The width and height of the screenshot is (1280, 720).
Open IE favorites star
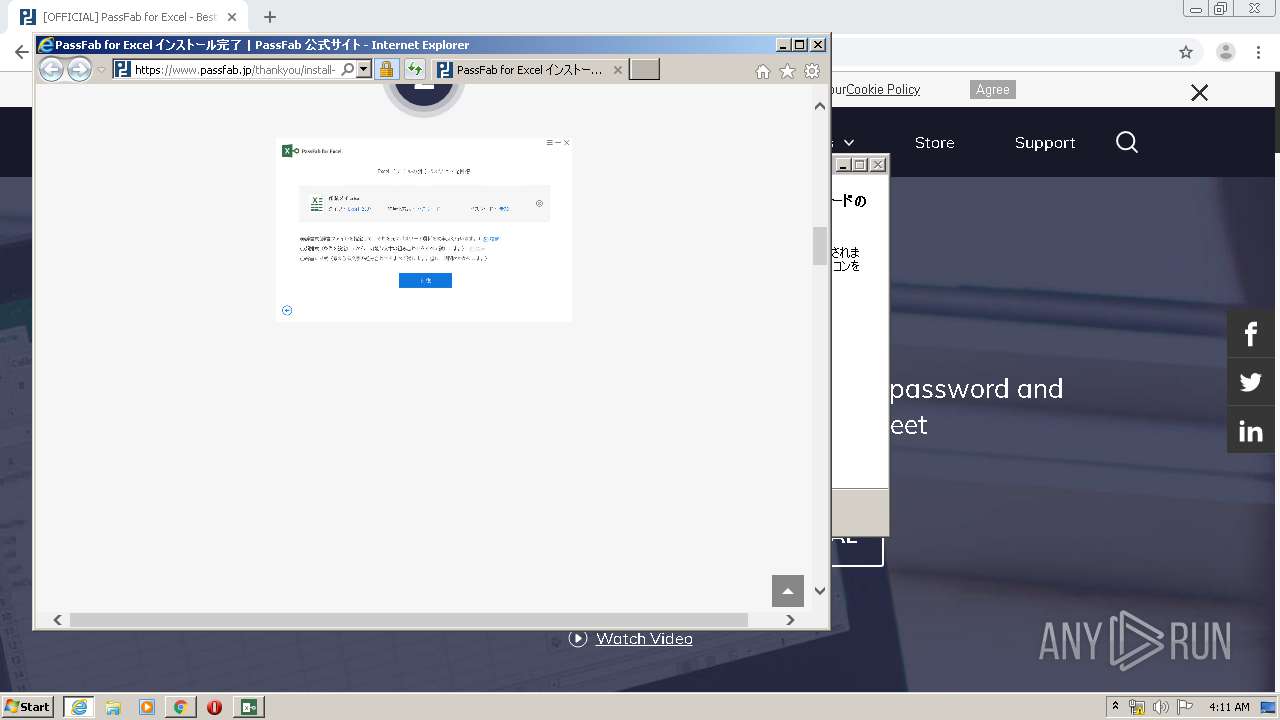[x=787, y=71]
